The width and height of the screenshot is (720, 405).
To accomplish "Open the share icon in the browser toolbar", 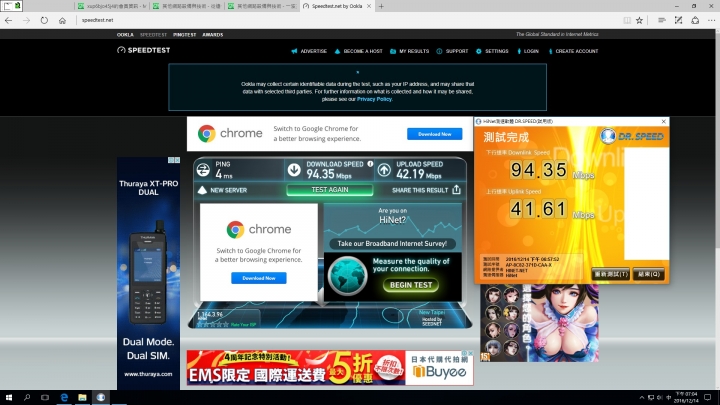I will tap(695, 20).
